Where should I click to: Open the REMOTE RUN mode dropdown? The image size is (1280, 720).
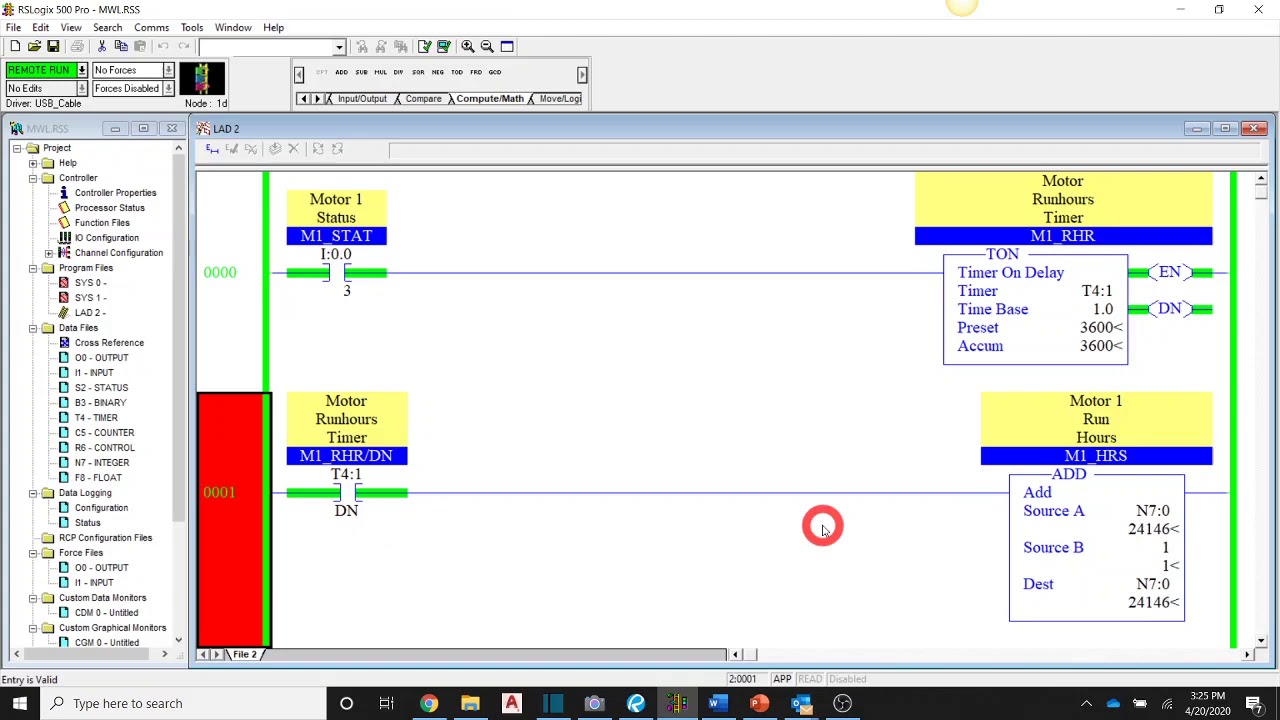tap(82, 70)
